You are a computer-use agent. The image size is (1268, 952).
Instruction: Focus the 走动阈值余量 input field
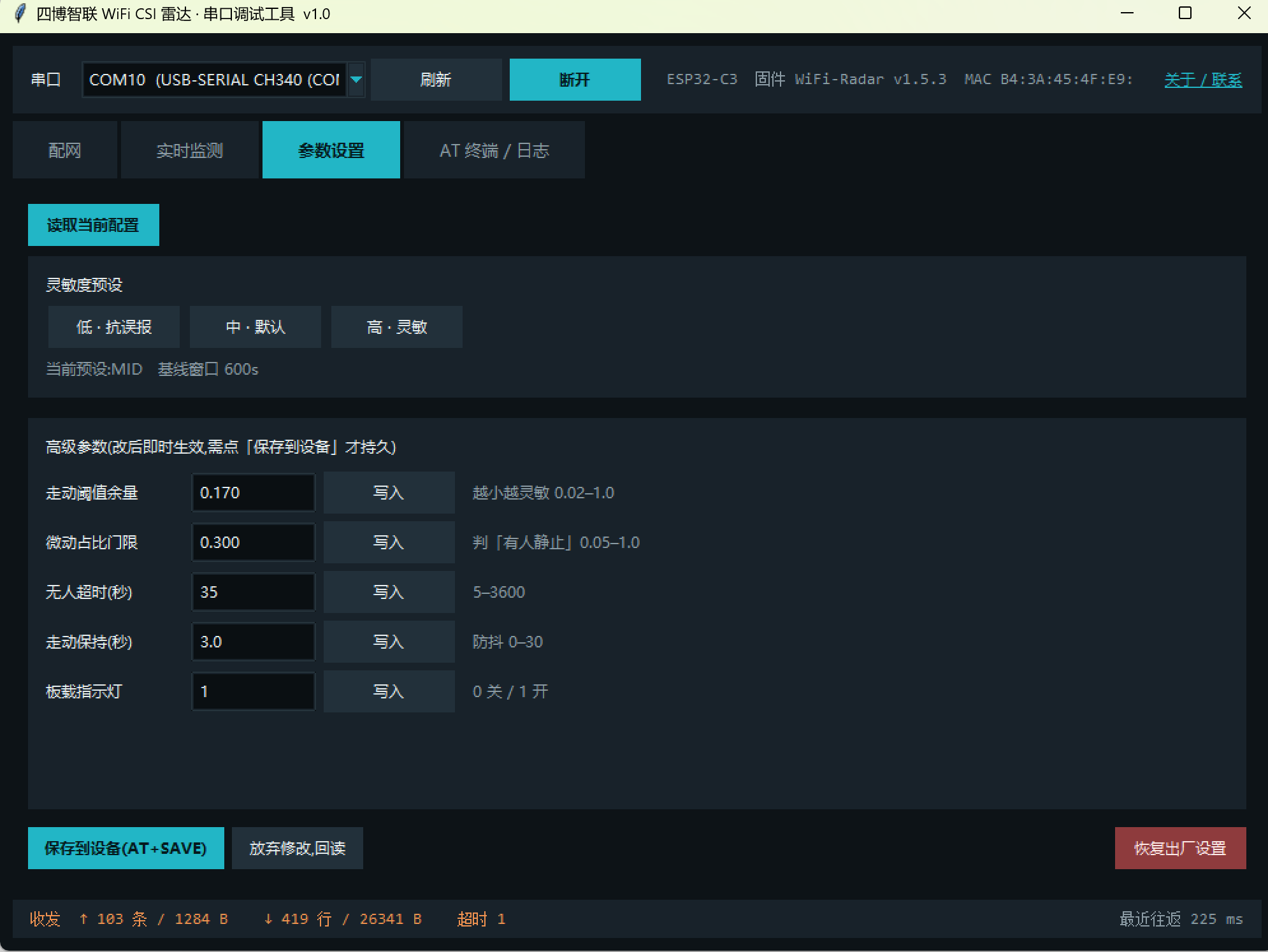(253, 493)
